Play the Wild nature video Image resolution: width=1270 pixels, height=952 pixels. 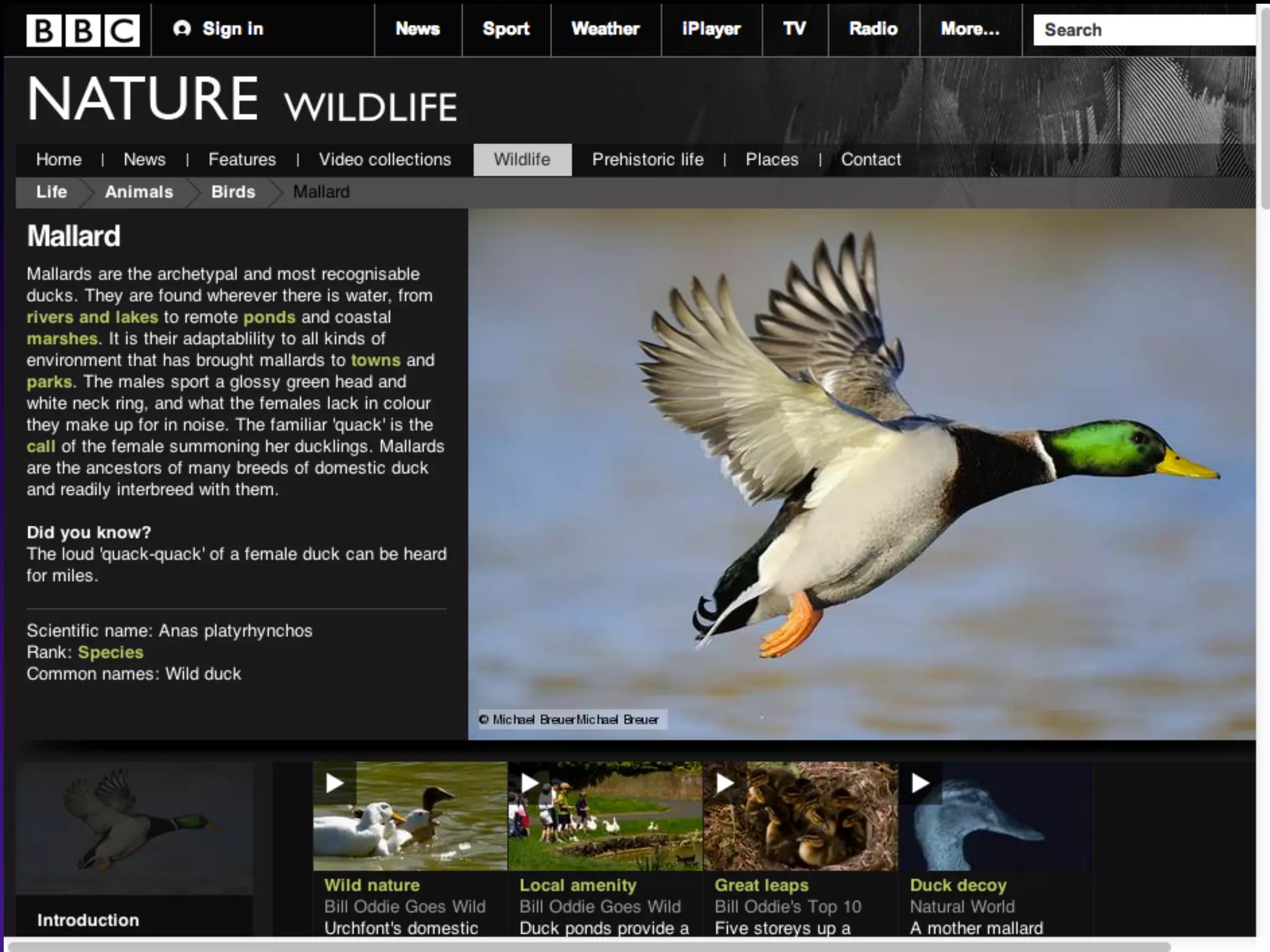[335, 783]
